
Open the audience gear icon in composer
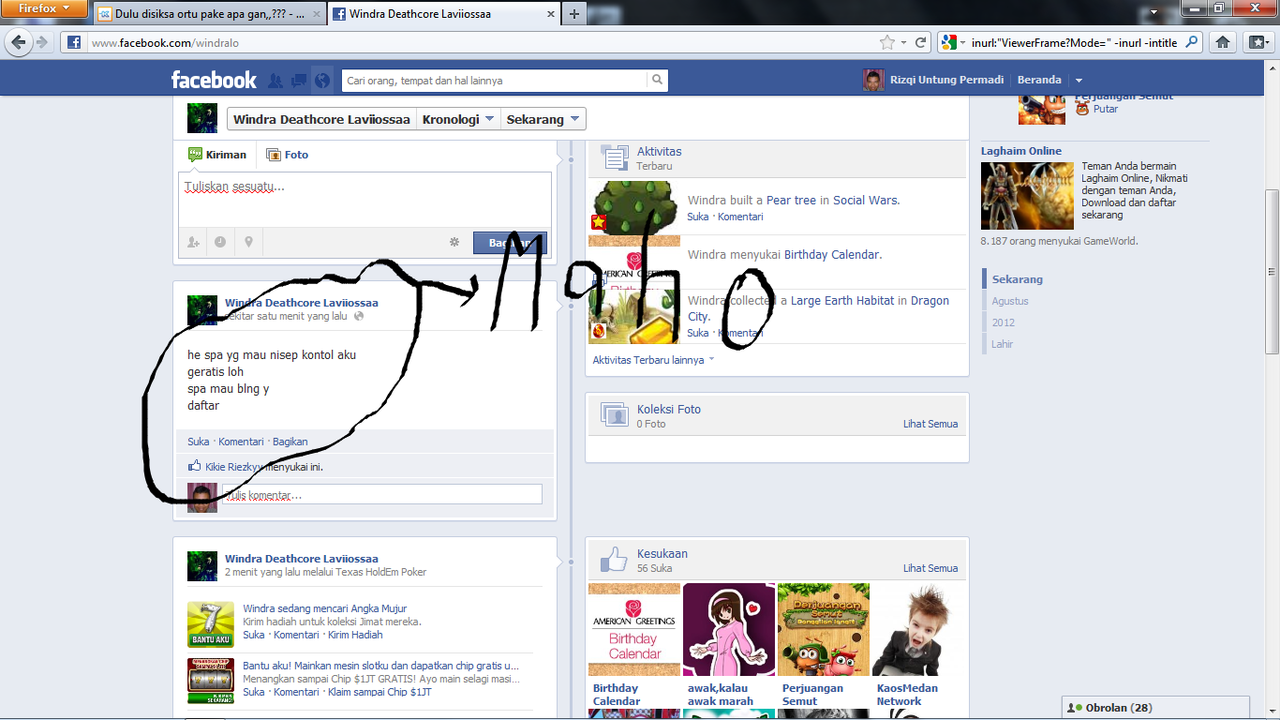click(x=454, y=242)
